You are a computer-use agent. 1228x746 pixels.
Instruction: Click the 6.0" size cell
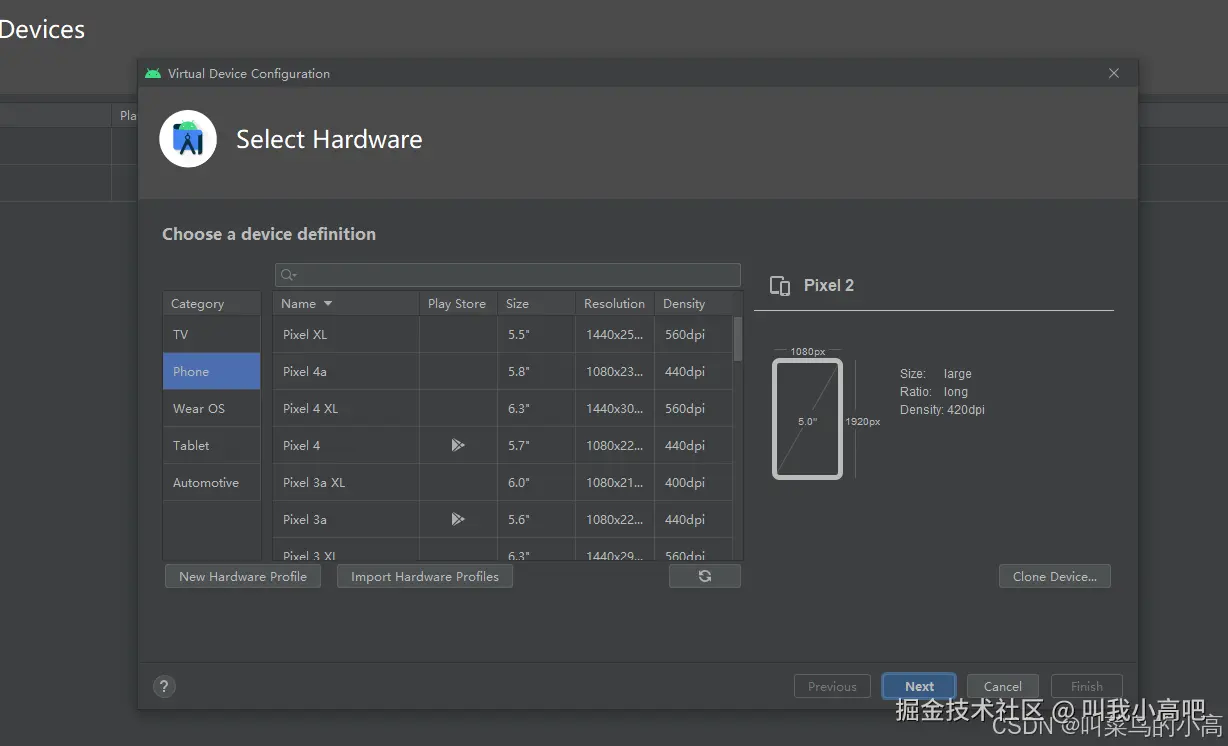(x=536, y=482)
